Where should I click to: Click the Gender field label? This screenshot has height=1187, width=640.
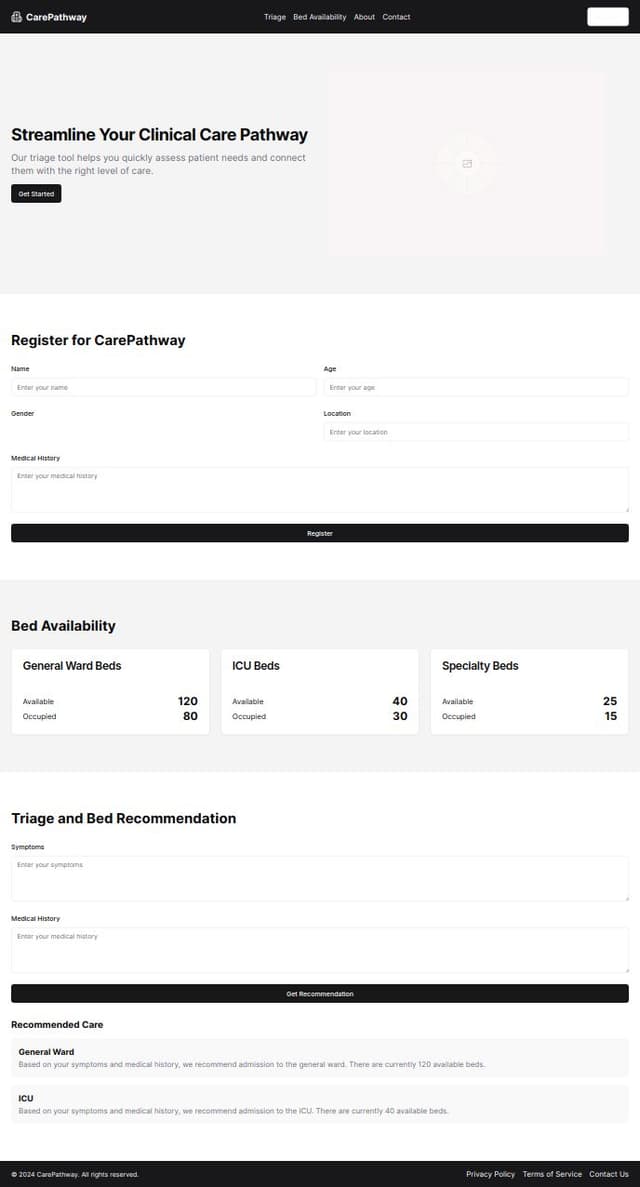23,413
